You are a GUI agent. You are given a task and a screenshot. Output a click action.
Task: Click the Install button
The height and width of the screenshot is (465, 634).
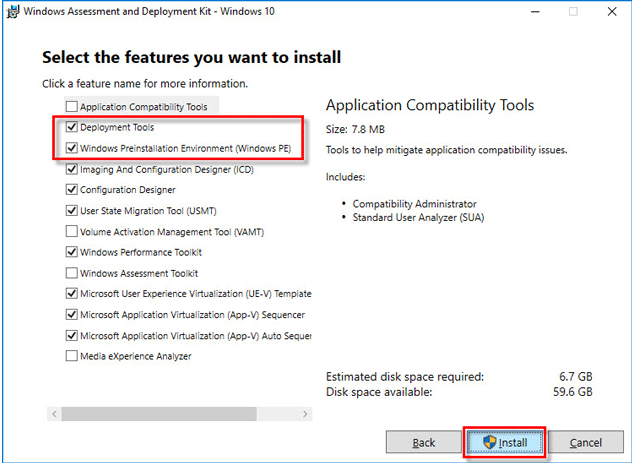[x=504, y=442]
